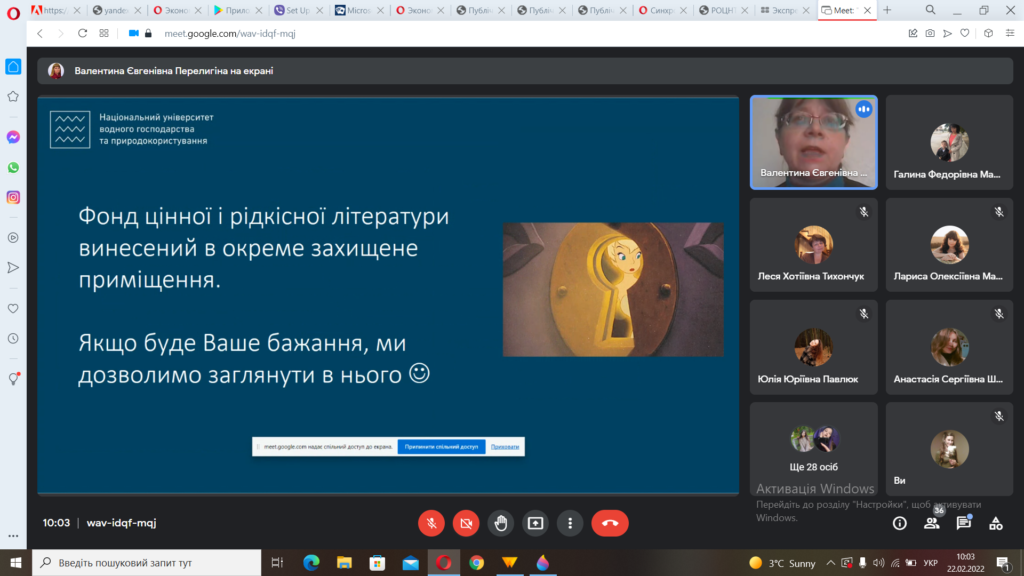Turn on the camera
Viewport: 1024px width, 576px height.
pos(466,522)
